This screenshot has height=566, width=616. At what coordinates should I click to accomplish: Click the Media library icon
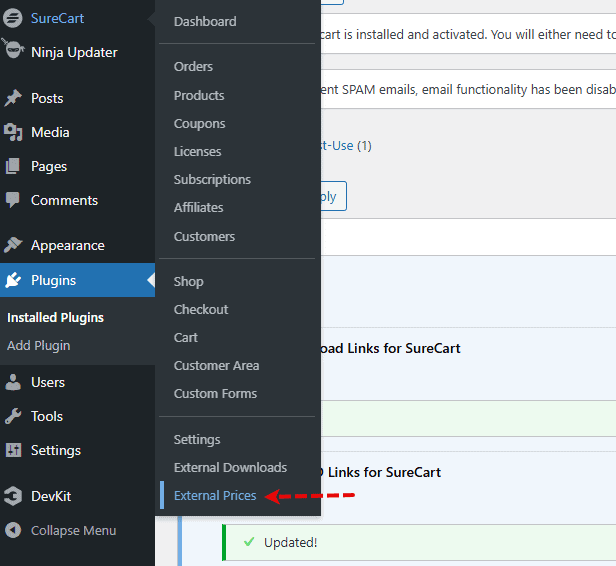click(13, 132)
